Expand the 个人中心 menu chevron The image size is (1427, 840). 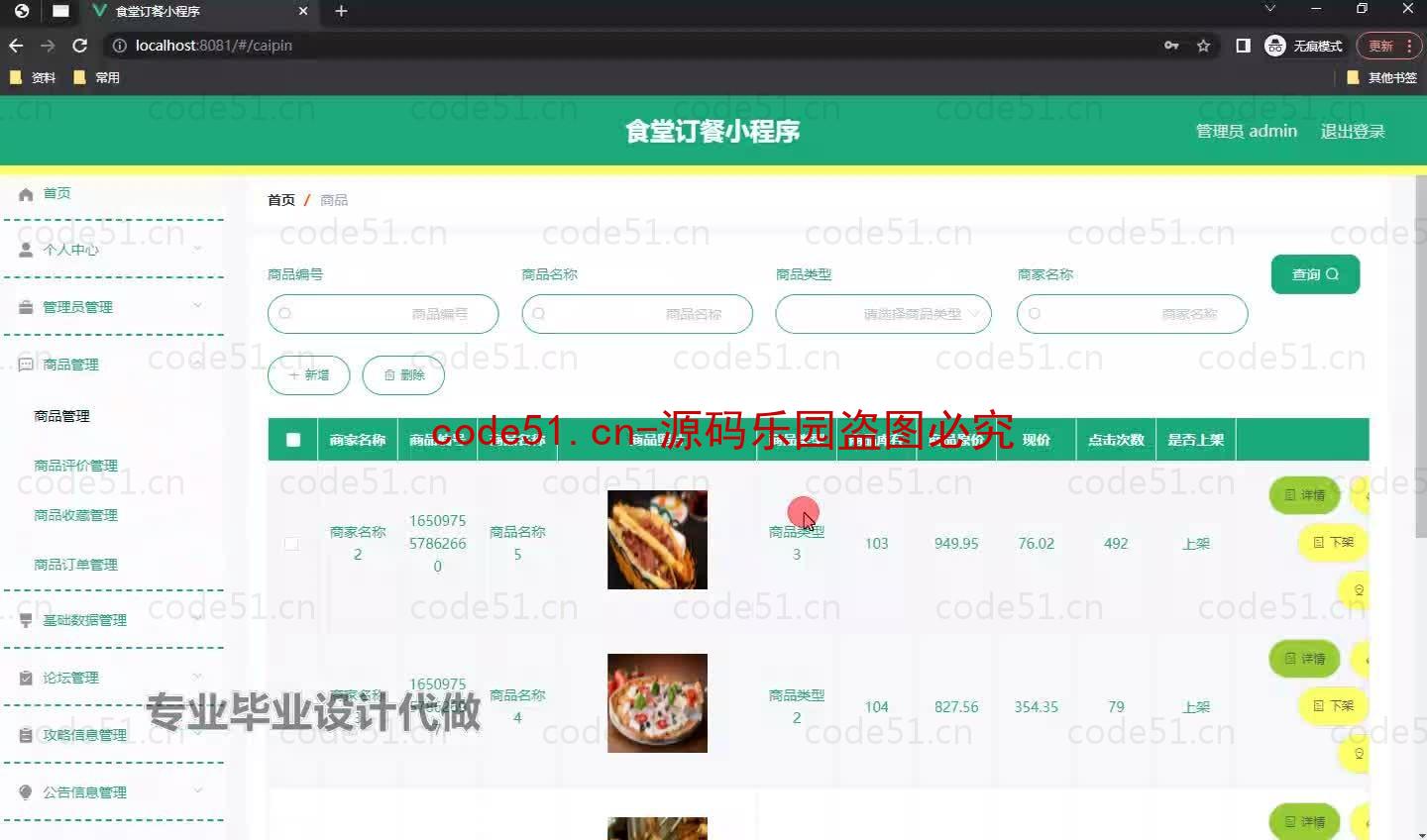[197, 249]
